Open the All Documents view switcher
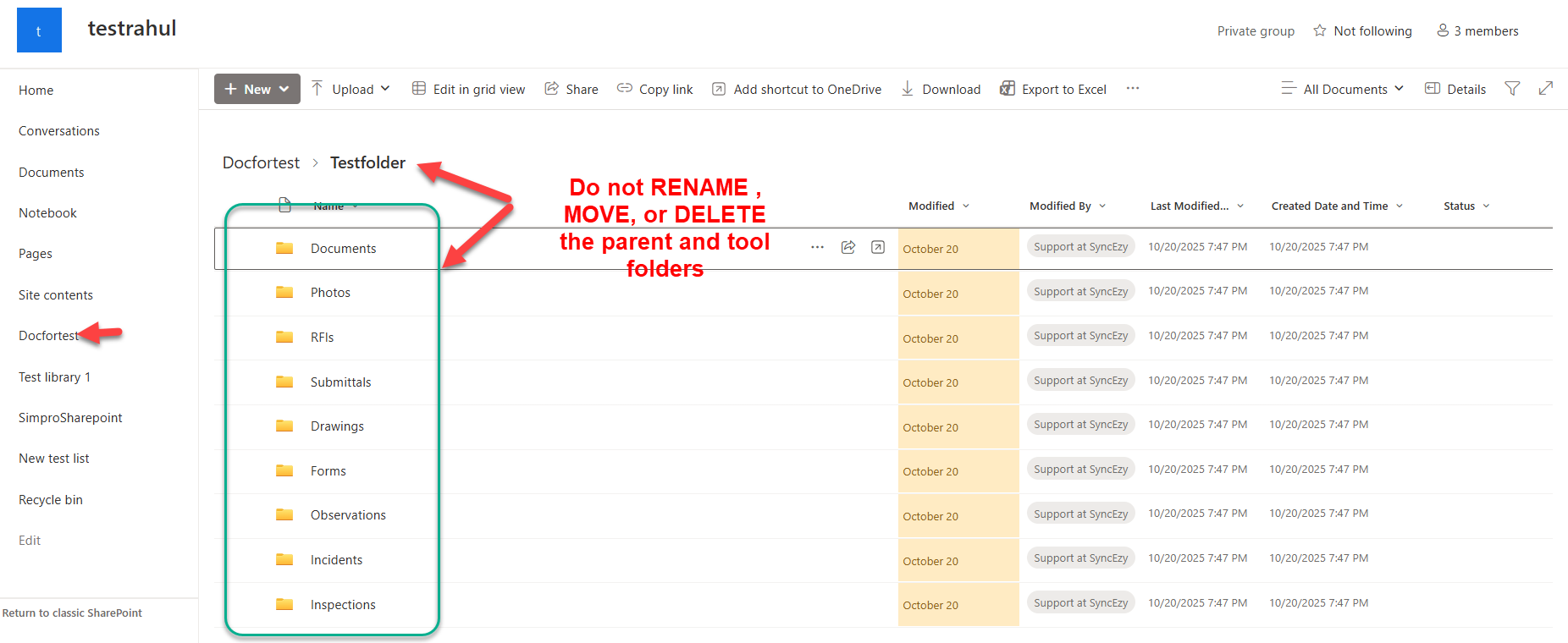Image resolution: width=1568 pixels, height=643 pixels. (x=1343, y=89)
